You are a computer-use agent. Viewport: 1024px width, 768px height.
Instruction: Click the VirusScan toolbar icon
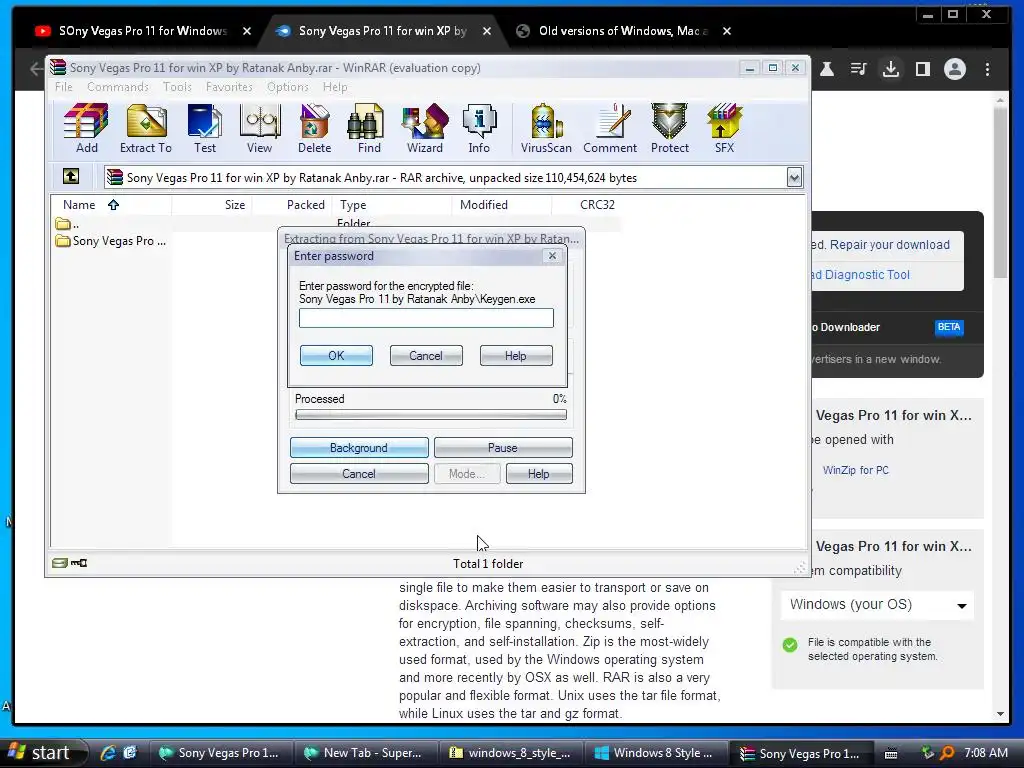click(x=546, y=128)
